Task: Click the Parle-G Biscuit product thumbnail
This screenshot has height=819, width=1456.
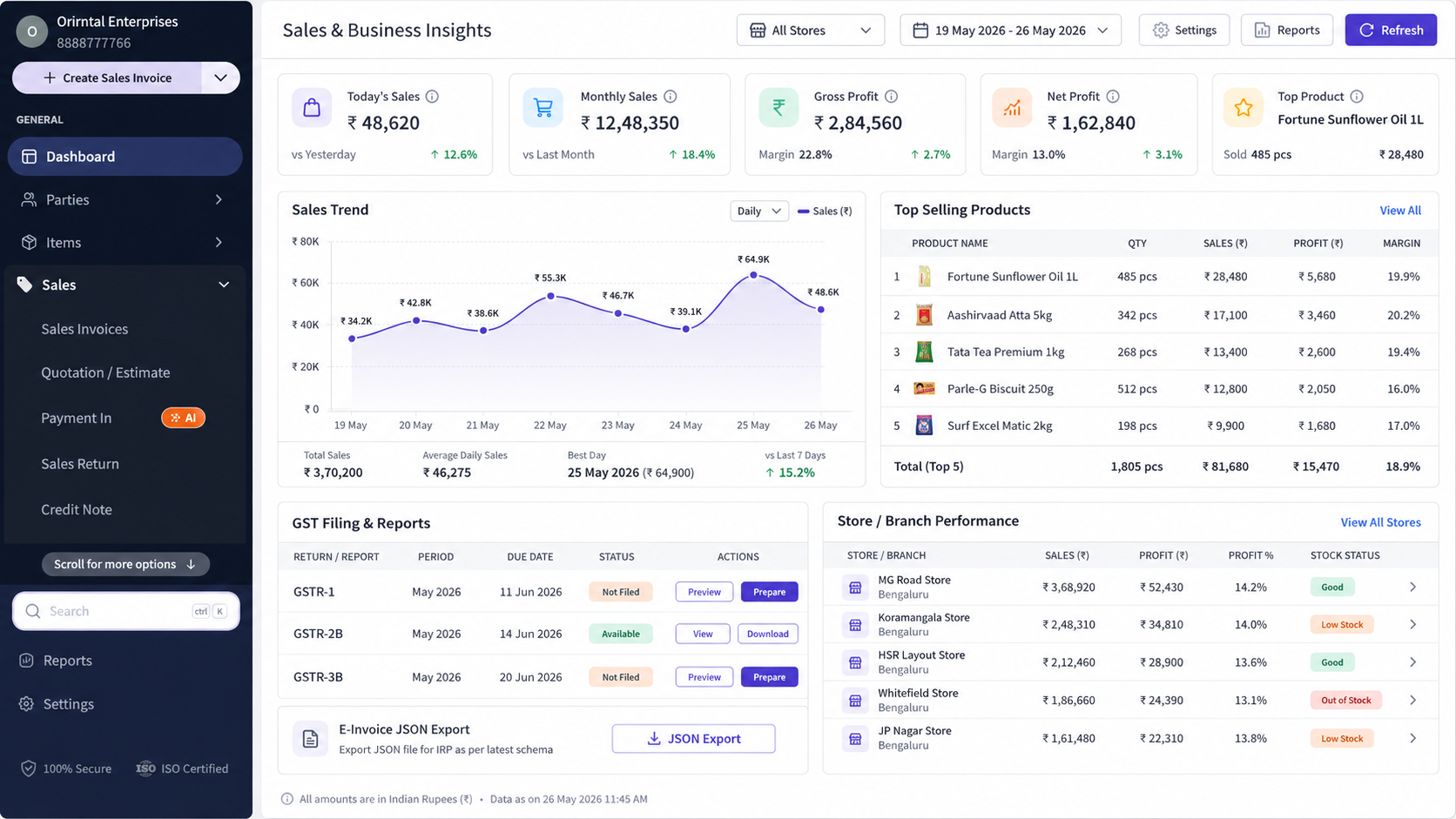Action: point(924,389)
